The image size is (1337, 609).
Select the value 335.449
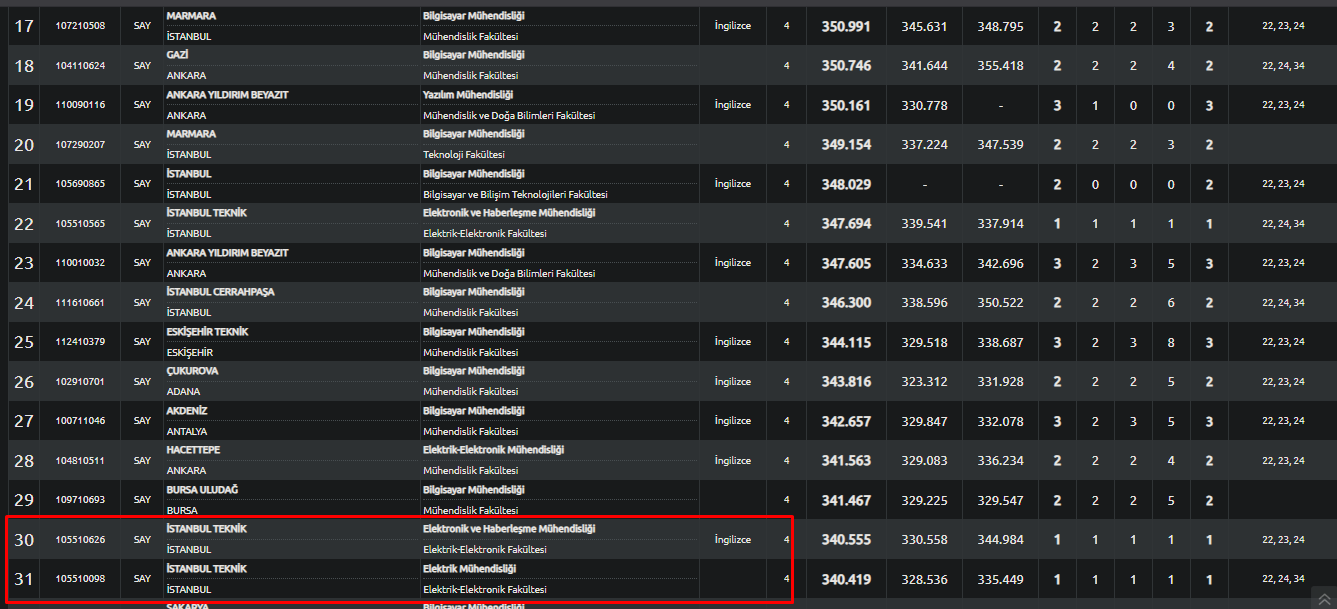click(x=1000, y=579)
